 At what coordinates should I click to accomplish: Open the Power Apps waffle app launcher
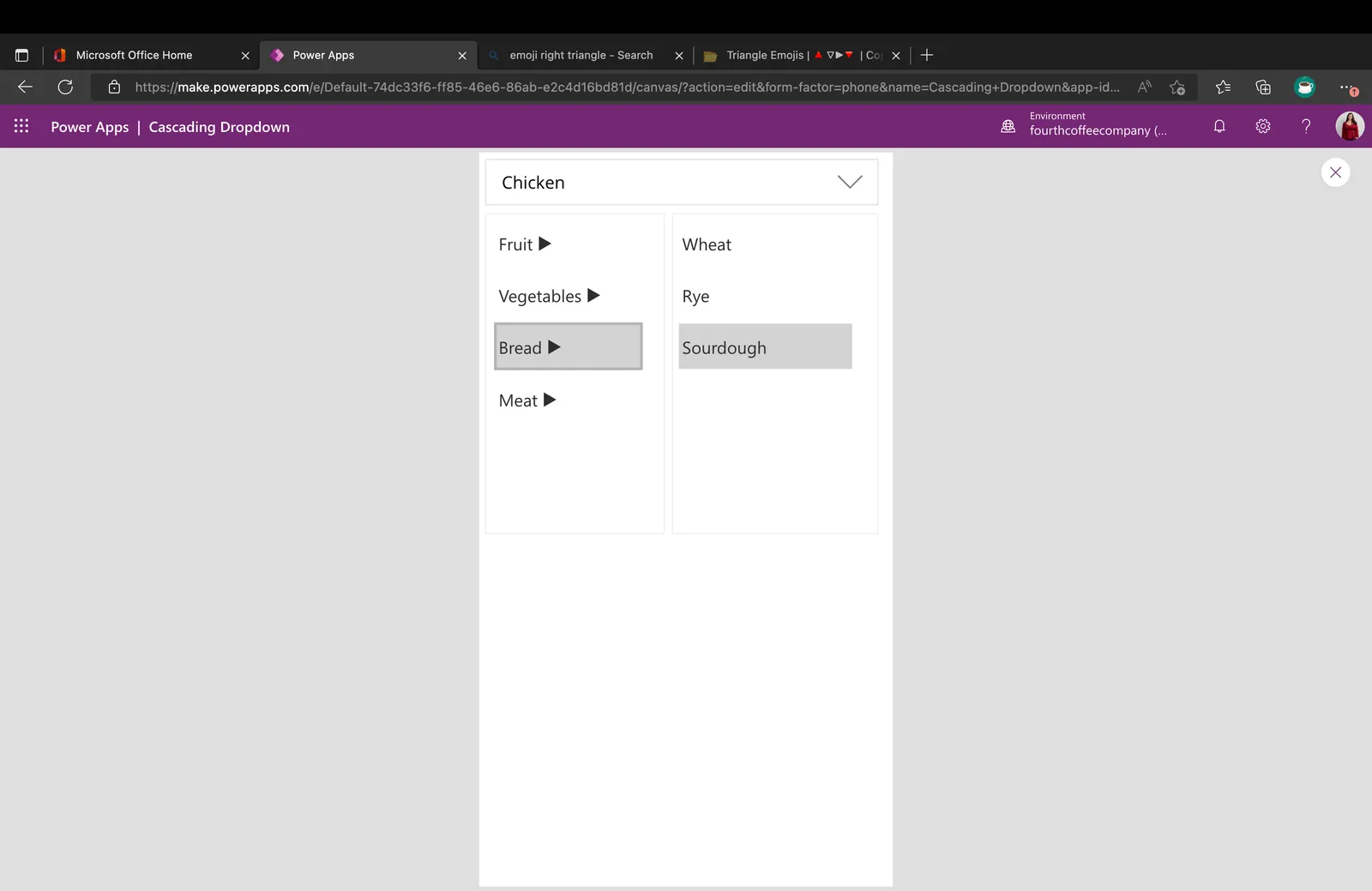[21, 126]
